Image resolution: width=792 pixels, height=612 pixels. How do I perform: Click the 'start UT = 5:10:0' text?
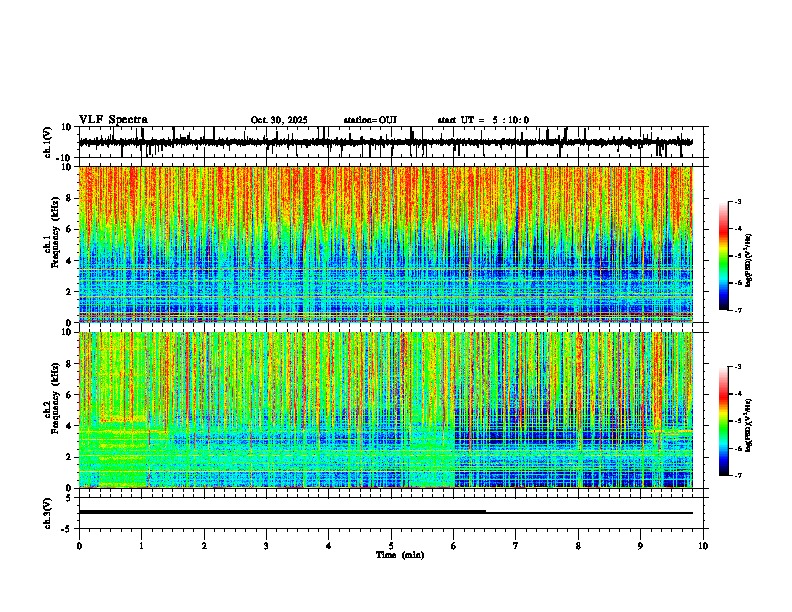(x=483, y=120)
